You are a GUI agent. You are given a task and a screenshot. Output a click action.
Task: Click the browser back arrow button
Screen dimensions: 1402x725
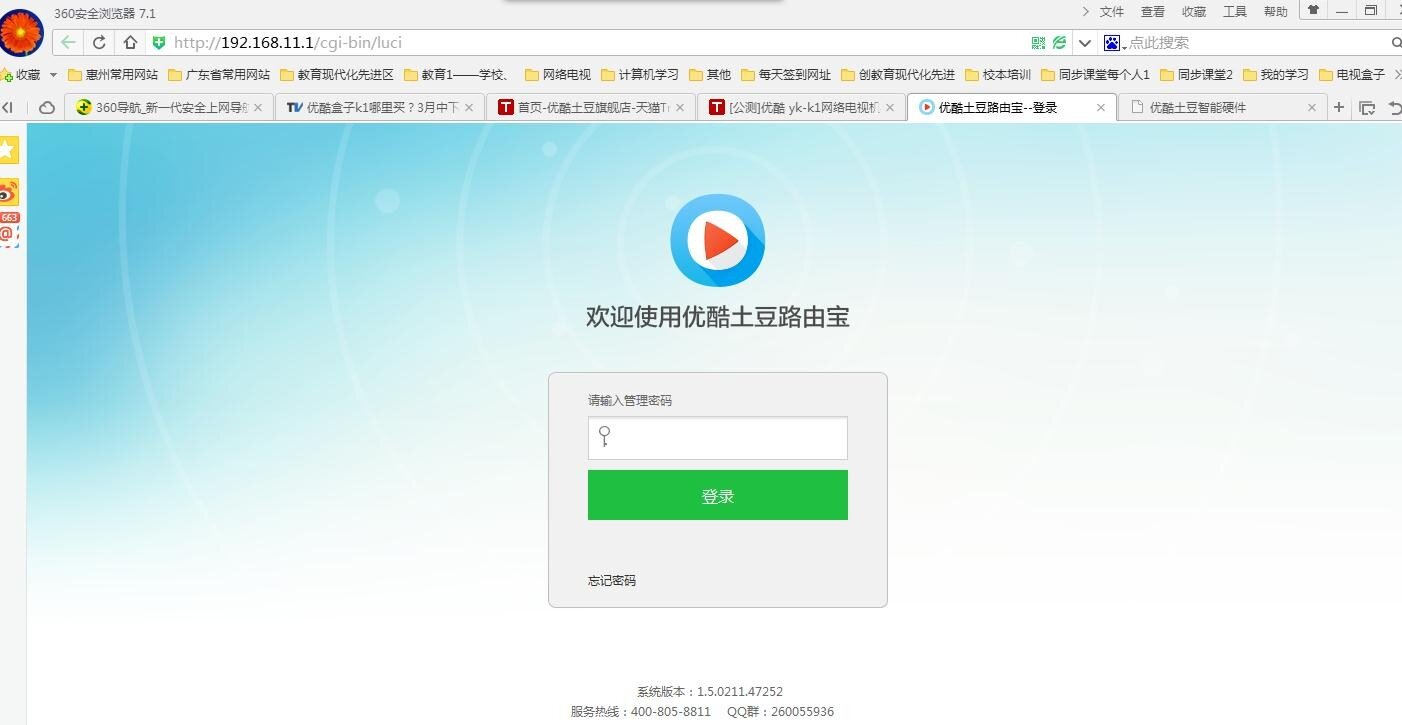coord(68,42)
